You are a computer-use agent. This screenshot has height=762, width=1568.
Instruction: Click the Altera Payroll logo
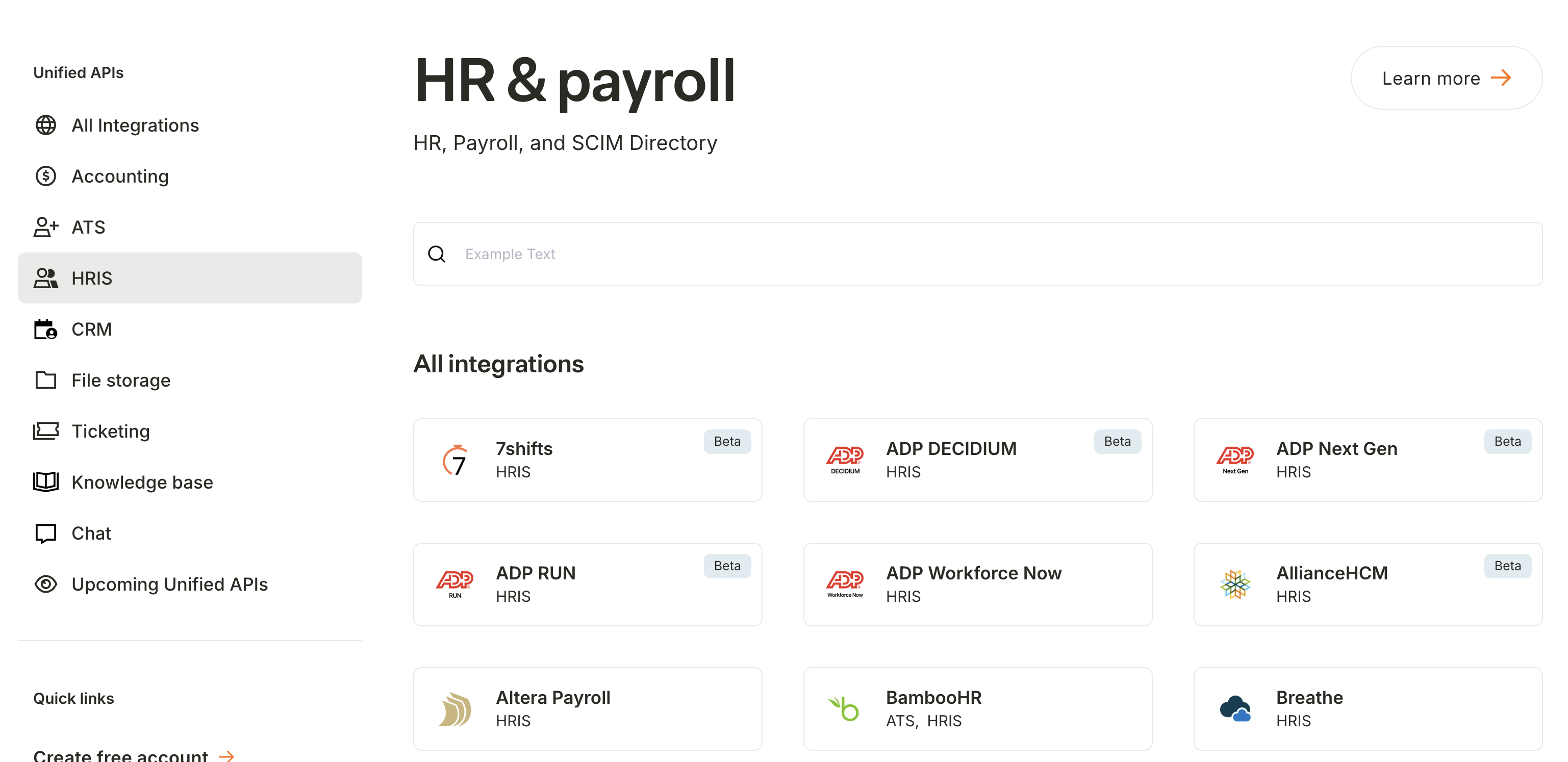454,709
